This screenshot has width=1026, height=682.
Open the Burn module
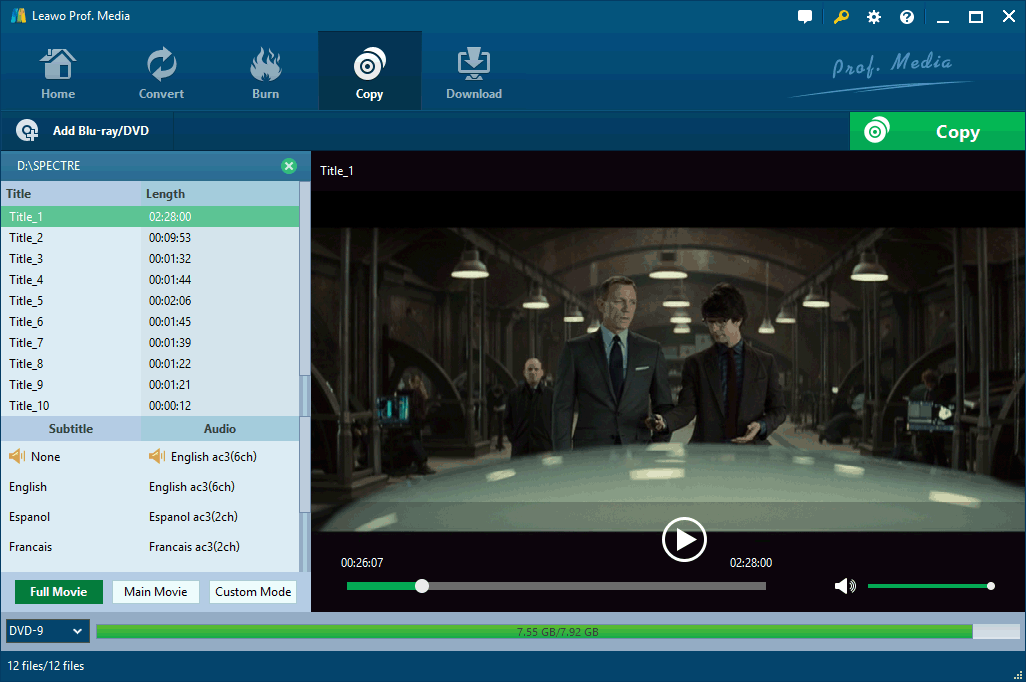pyautogui.click(x=266, y=73)
